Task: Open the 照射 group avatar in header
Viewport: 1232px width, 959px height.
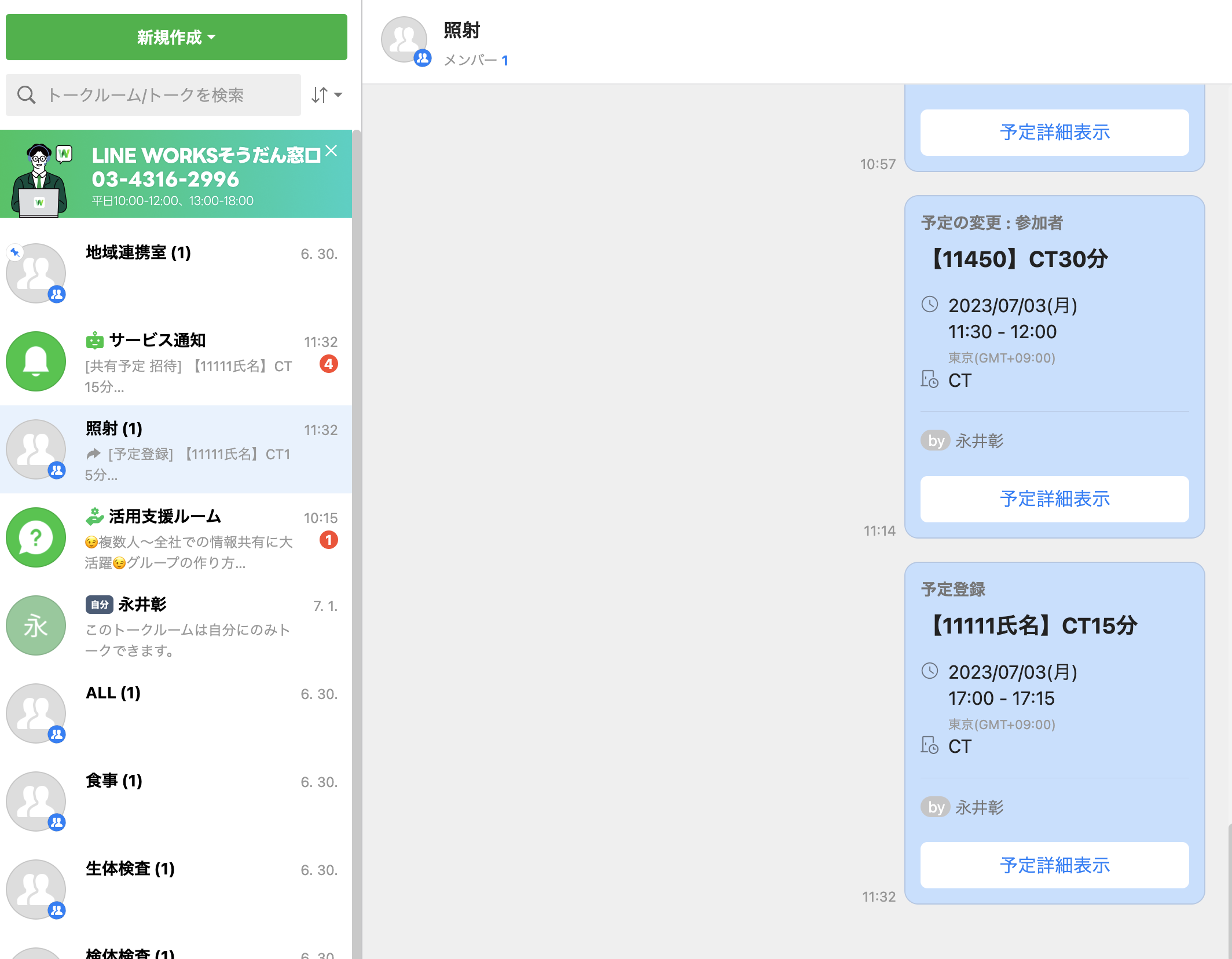Action: coord(404,40)
